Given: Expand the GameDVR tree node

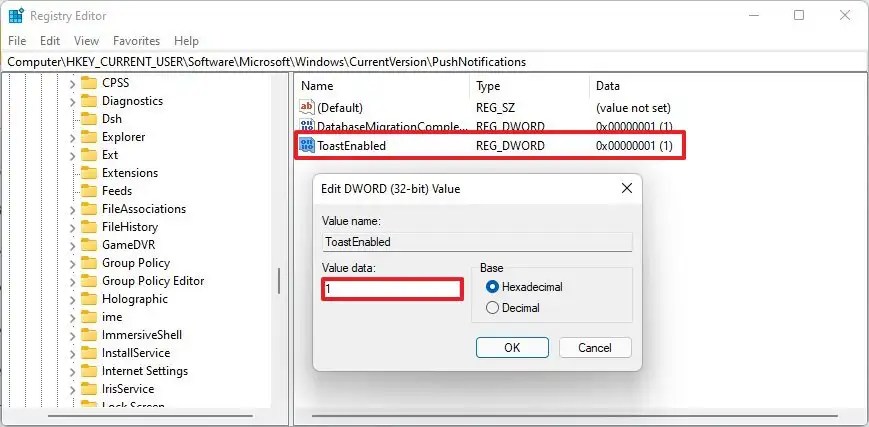Looking at the screenshot, I should tap(72, 246).
